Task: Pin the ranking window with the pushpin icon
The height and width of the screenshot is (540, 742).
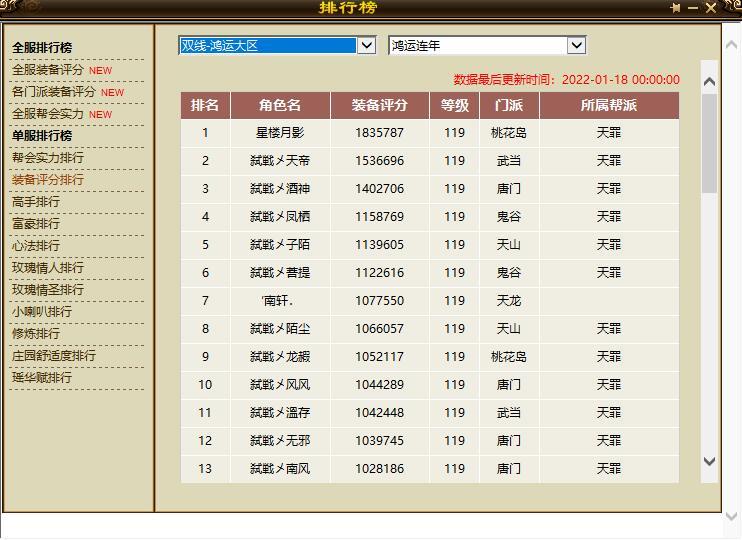Action: [676, 8]
